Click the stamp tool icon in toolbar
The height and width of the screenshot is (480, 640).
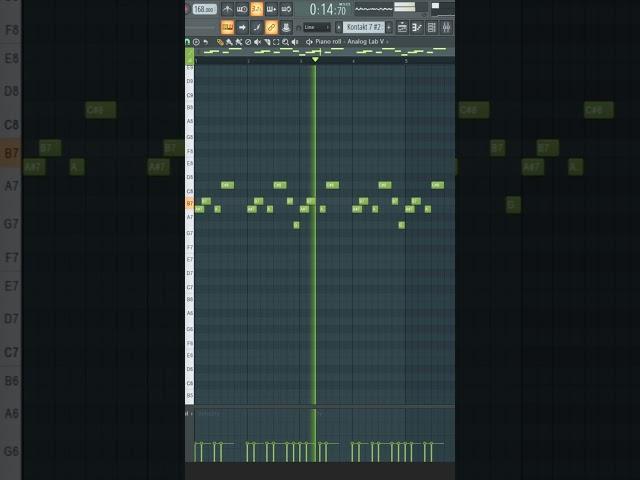point(286,27)
